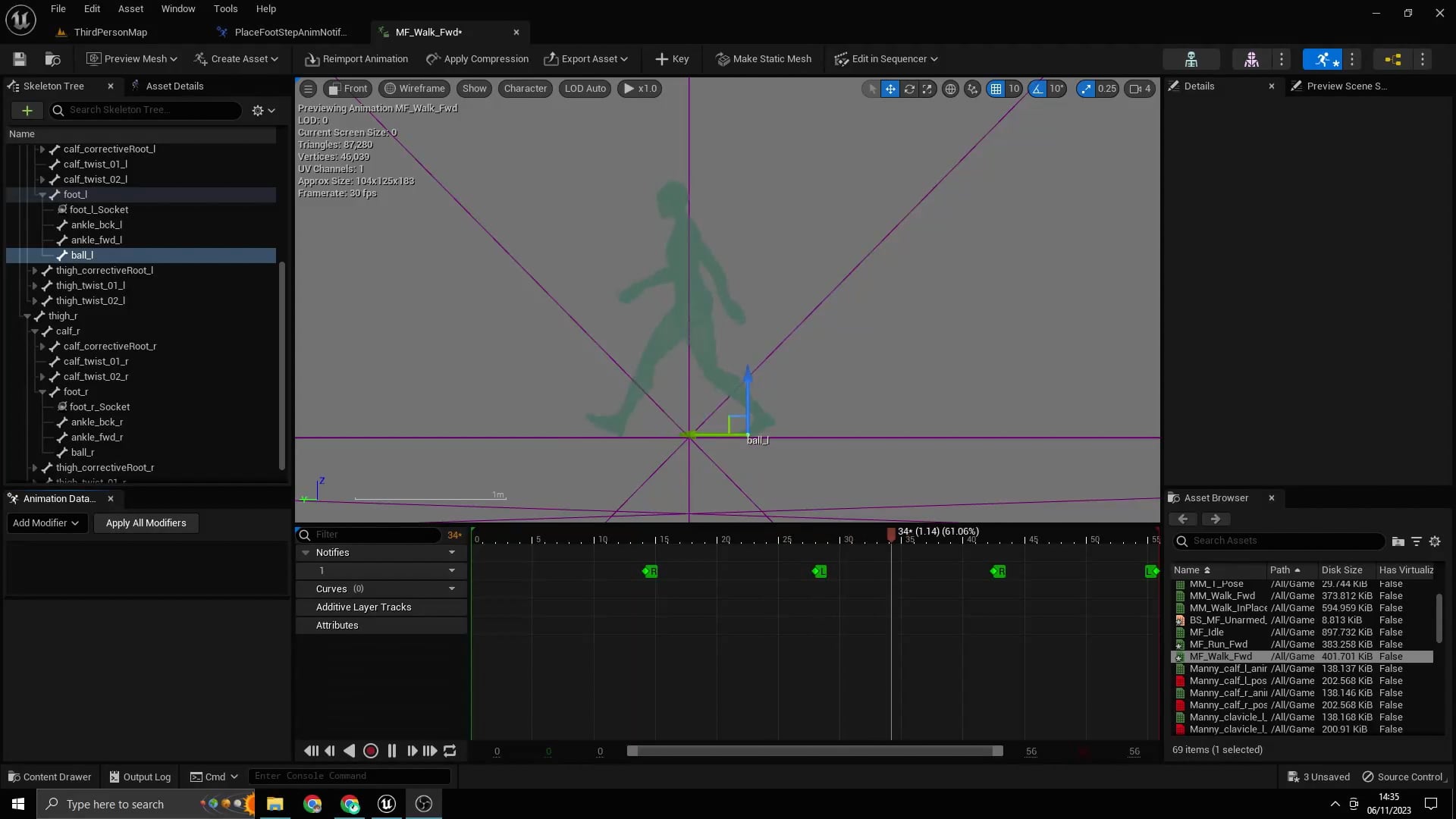Open the Content Drawer

pos(49,777)
